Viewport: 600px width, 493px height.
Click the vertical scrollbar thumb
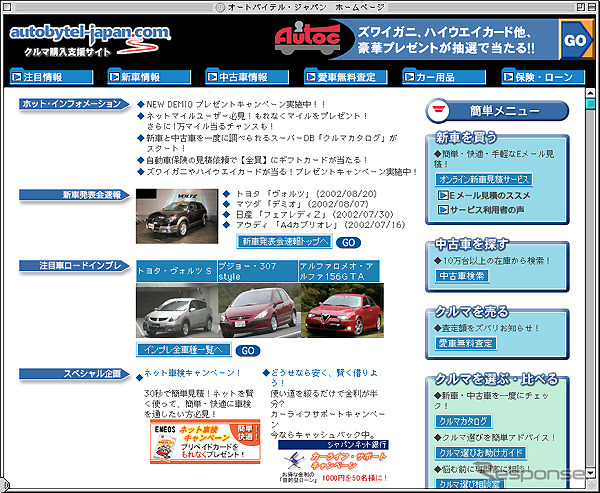[590, 104]
